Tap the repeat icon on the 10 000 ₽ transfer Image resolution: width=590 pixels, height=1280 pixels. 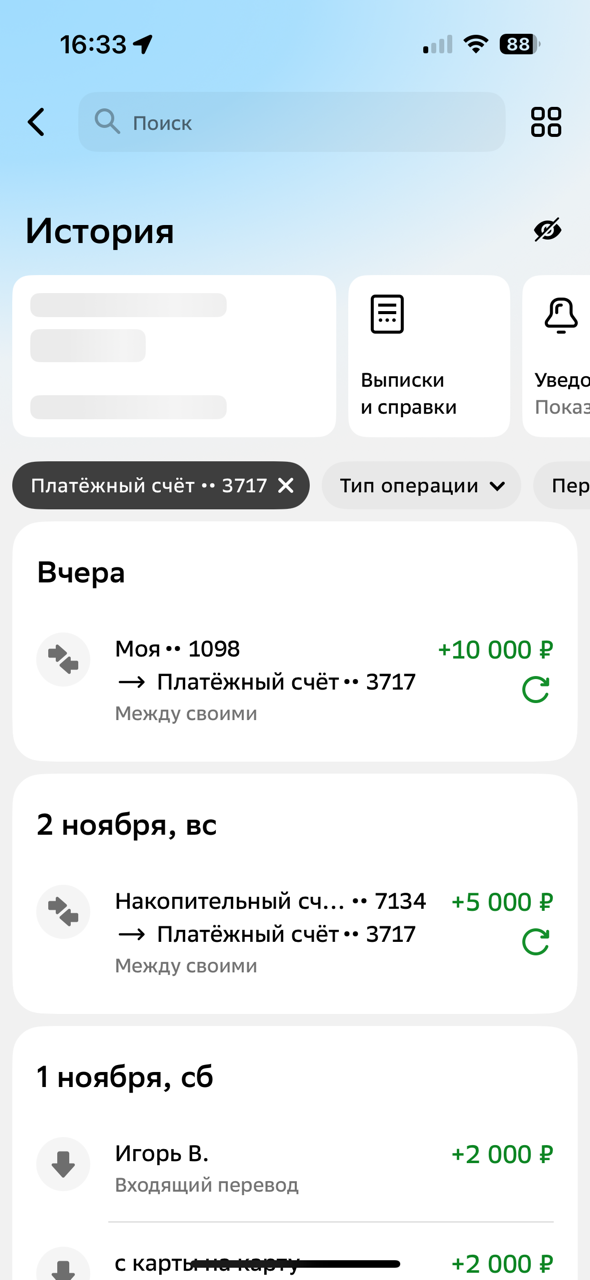pyautogui.click(x=536, y=689)
